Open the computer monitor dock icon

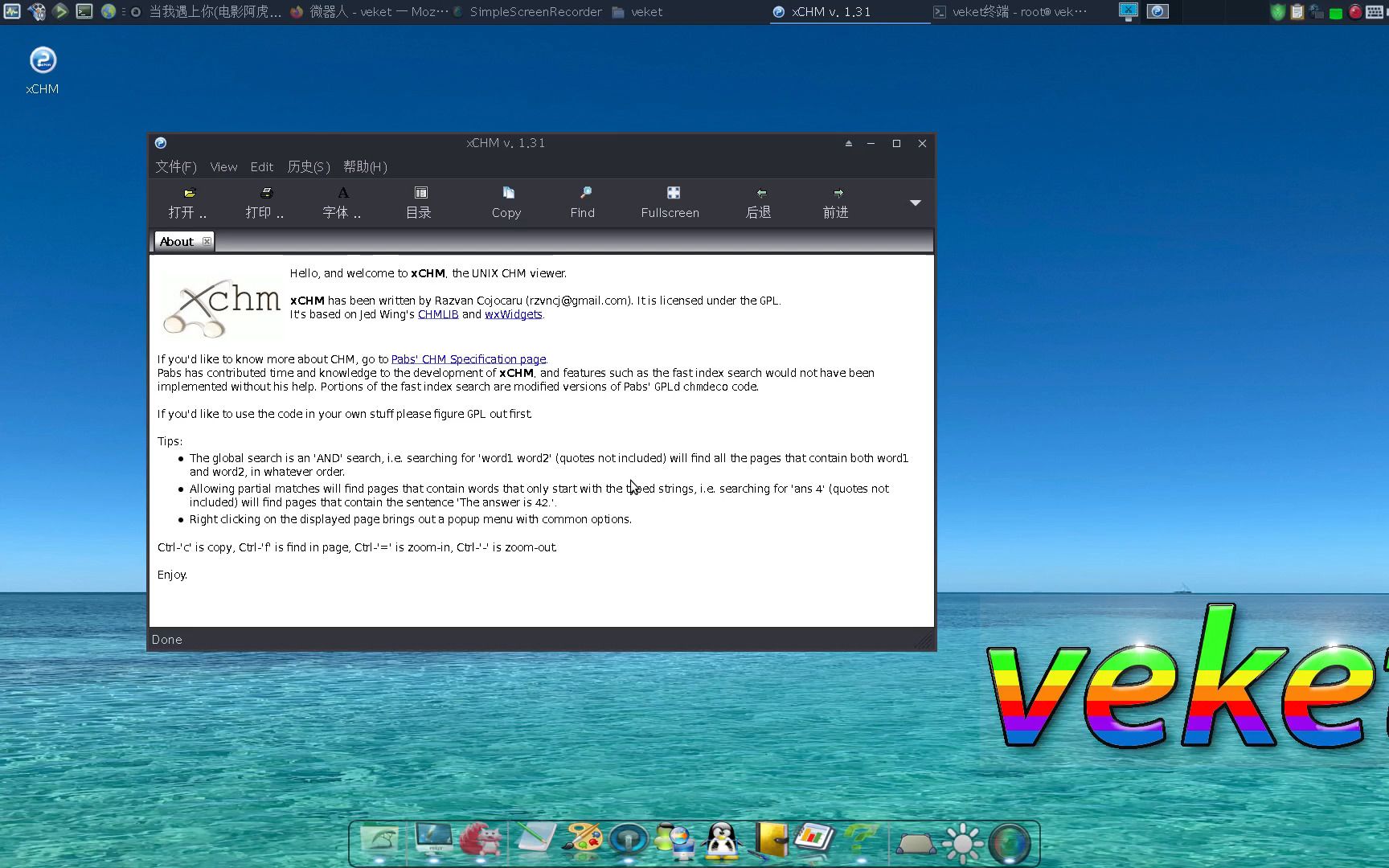click(x=434, y=838)
